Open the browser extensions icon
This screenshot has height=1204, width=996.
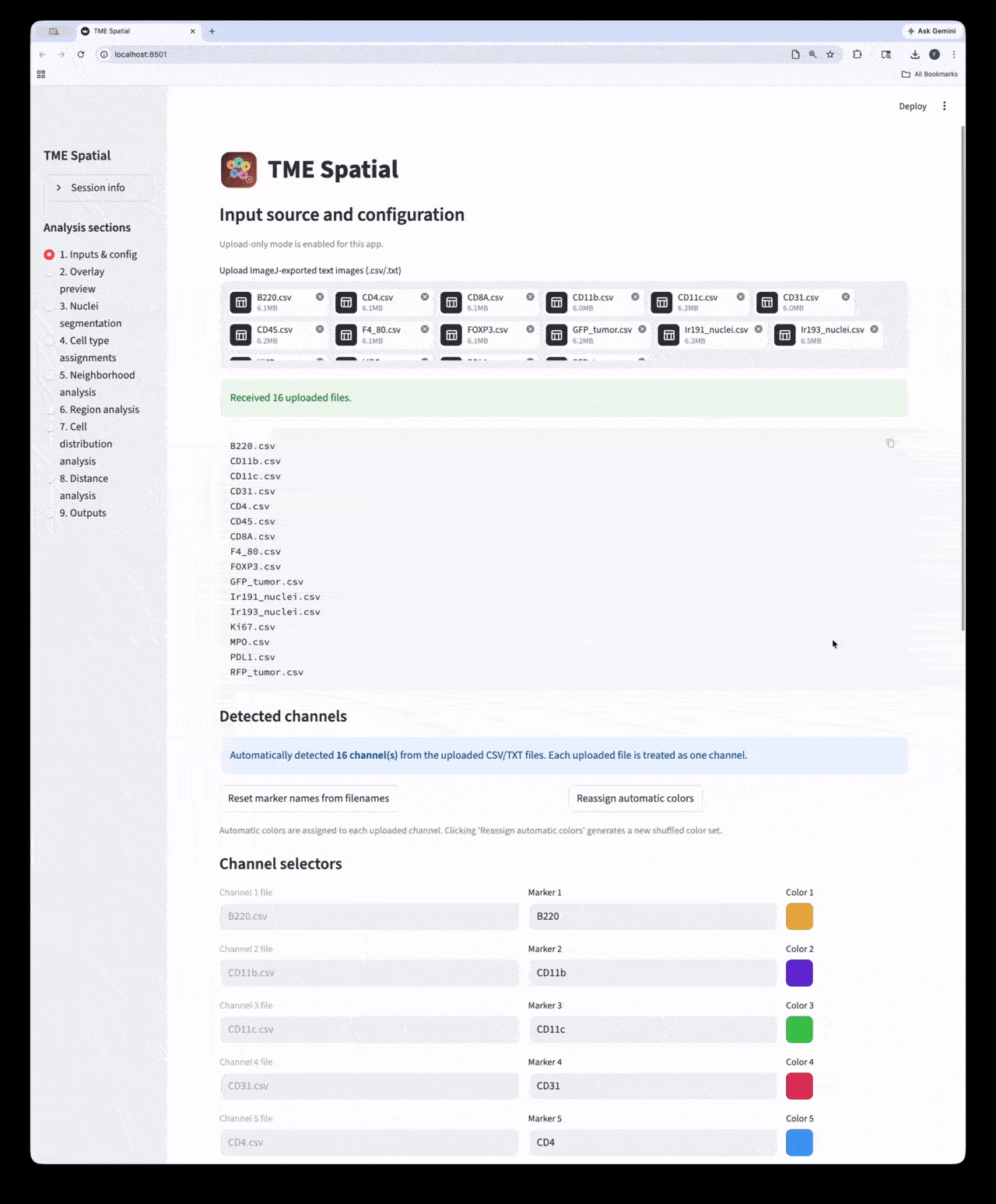(x=857, y=54)
